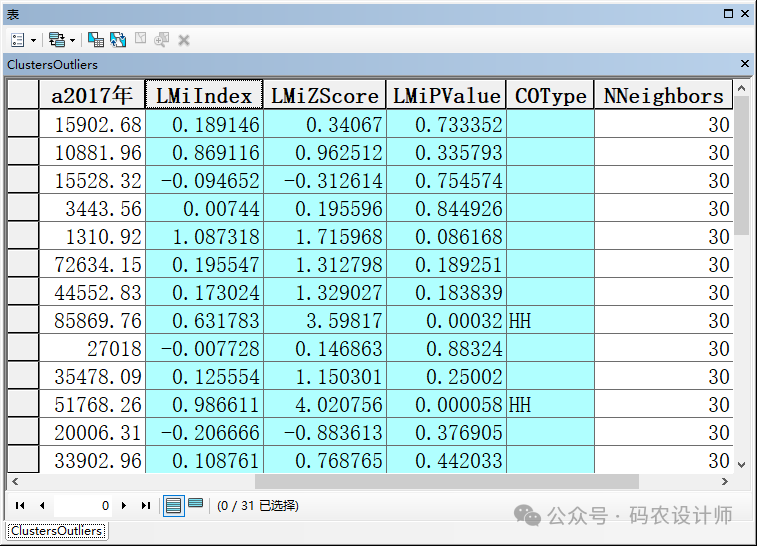Toggle Show selected records view
Viewport: 757px width, 546px height.
(196, 505)
